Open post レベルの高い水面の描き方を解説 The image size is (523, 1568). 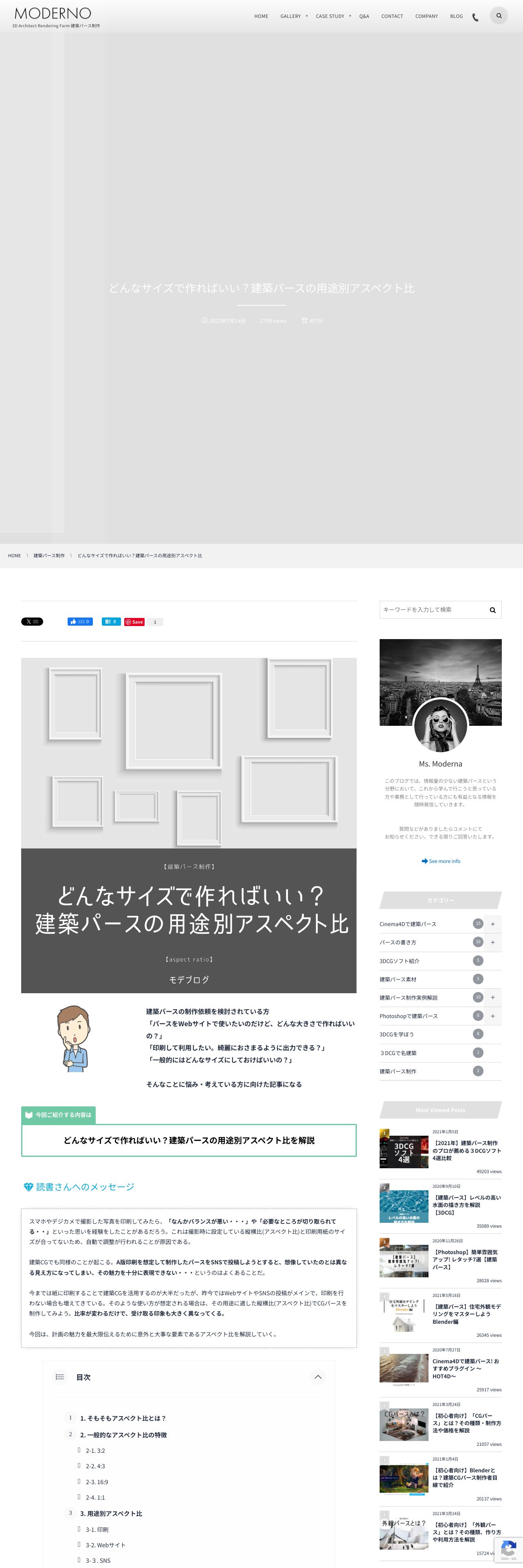466,1204
